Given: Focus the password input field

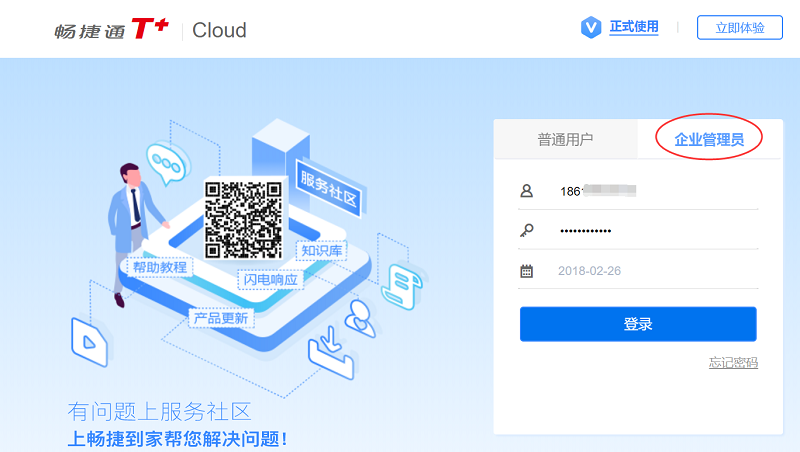Looking at the screenshot, I should point(638,231).
